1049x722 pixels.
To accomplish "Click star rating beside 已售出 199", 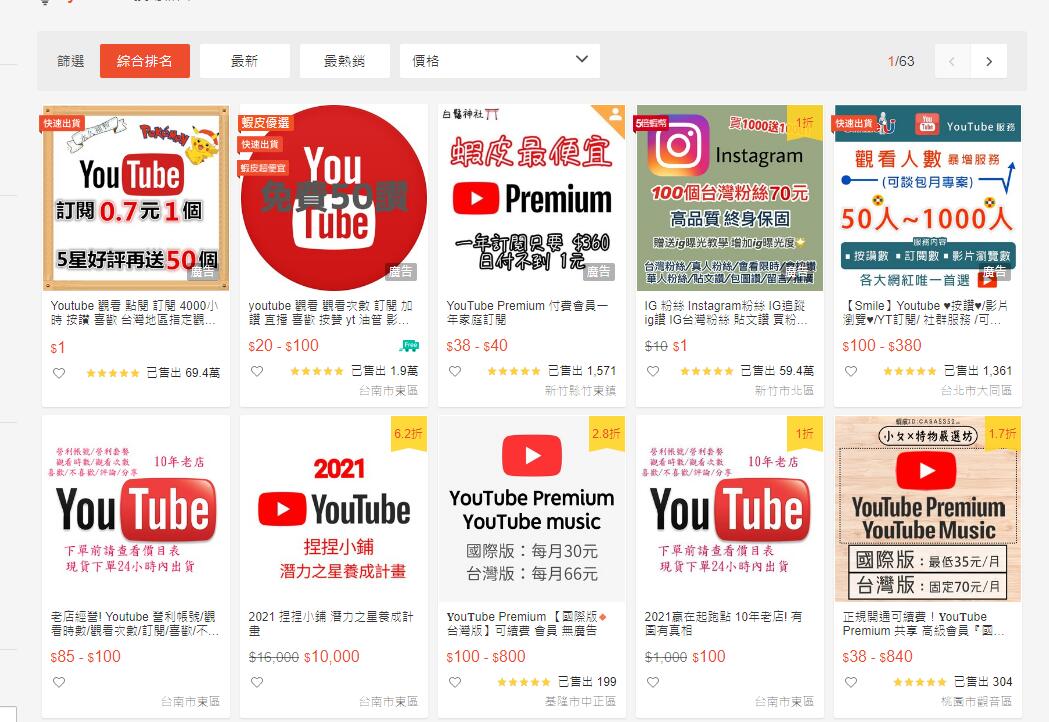I will tap(524, 682).
